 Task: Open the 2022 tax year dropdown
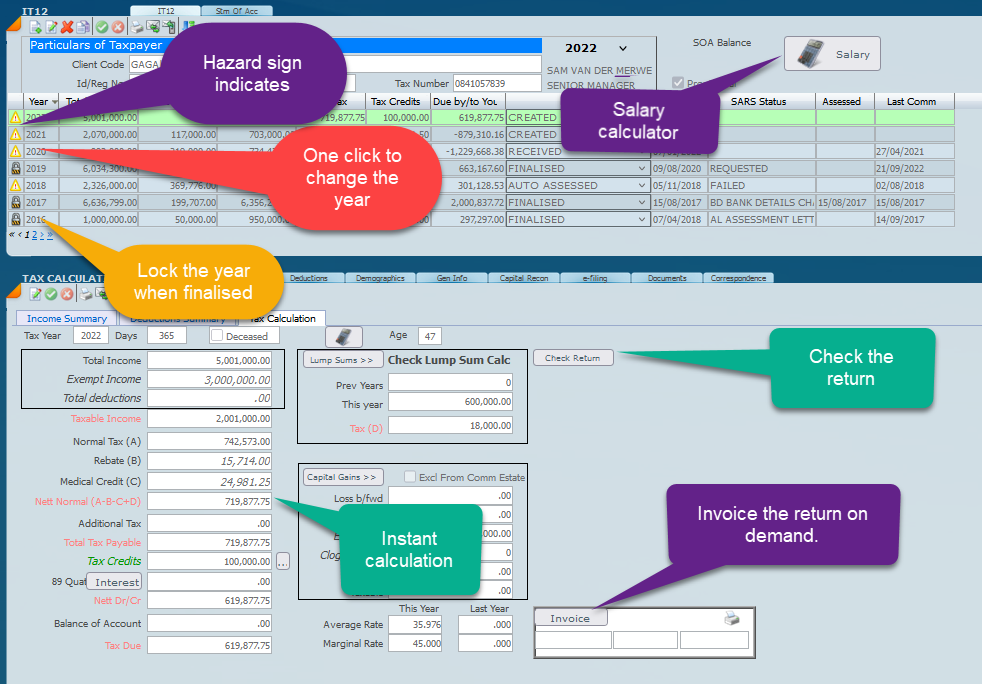click(623, 48)
